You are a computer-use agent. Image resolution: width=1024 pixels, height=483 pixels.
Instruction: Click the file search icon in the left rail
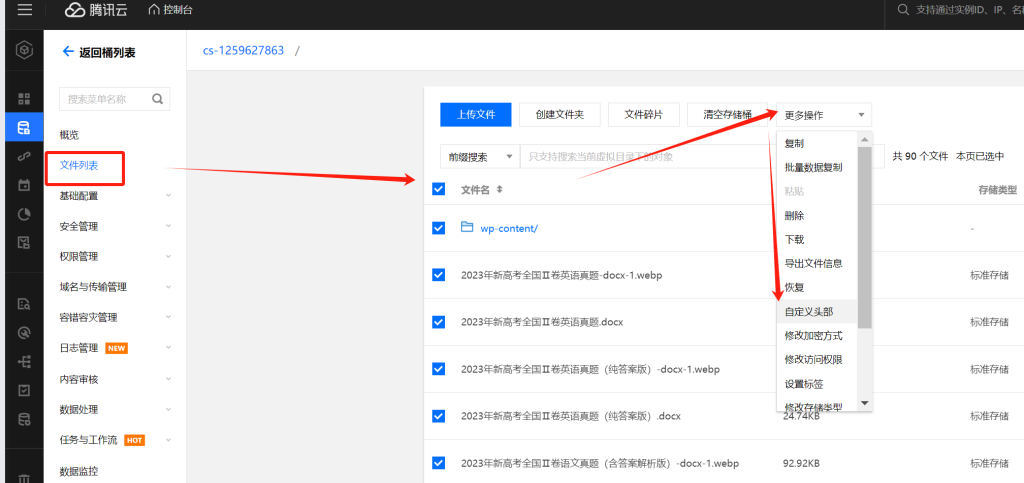click(x=24, y=304)
